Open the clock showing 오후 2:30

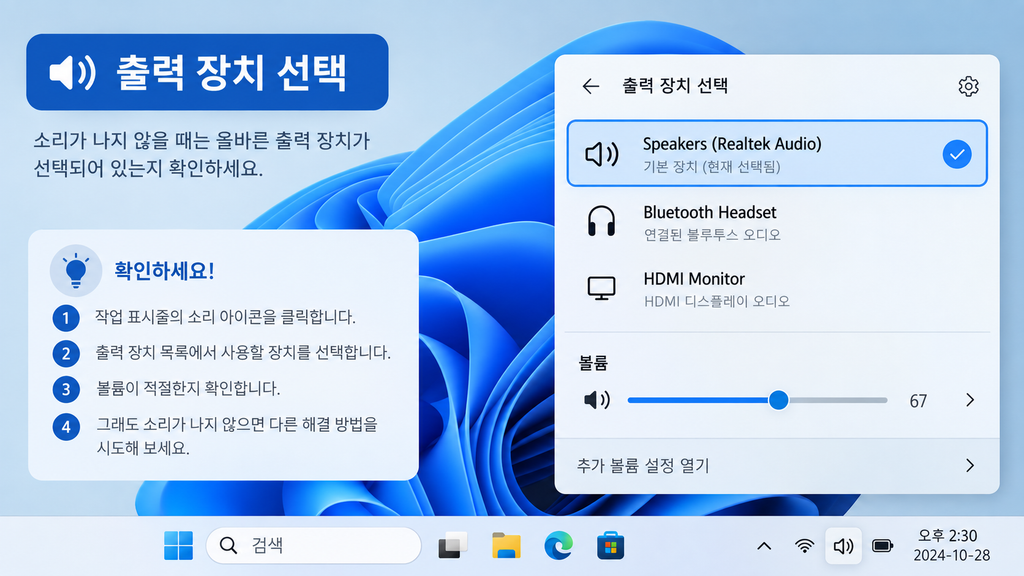[x=947, y=536]
